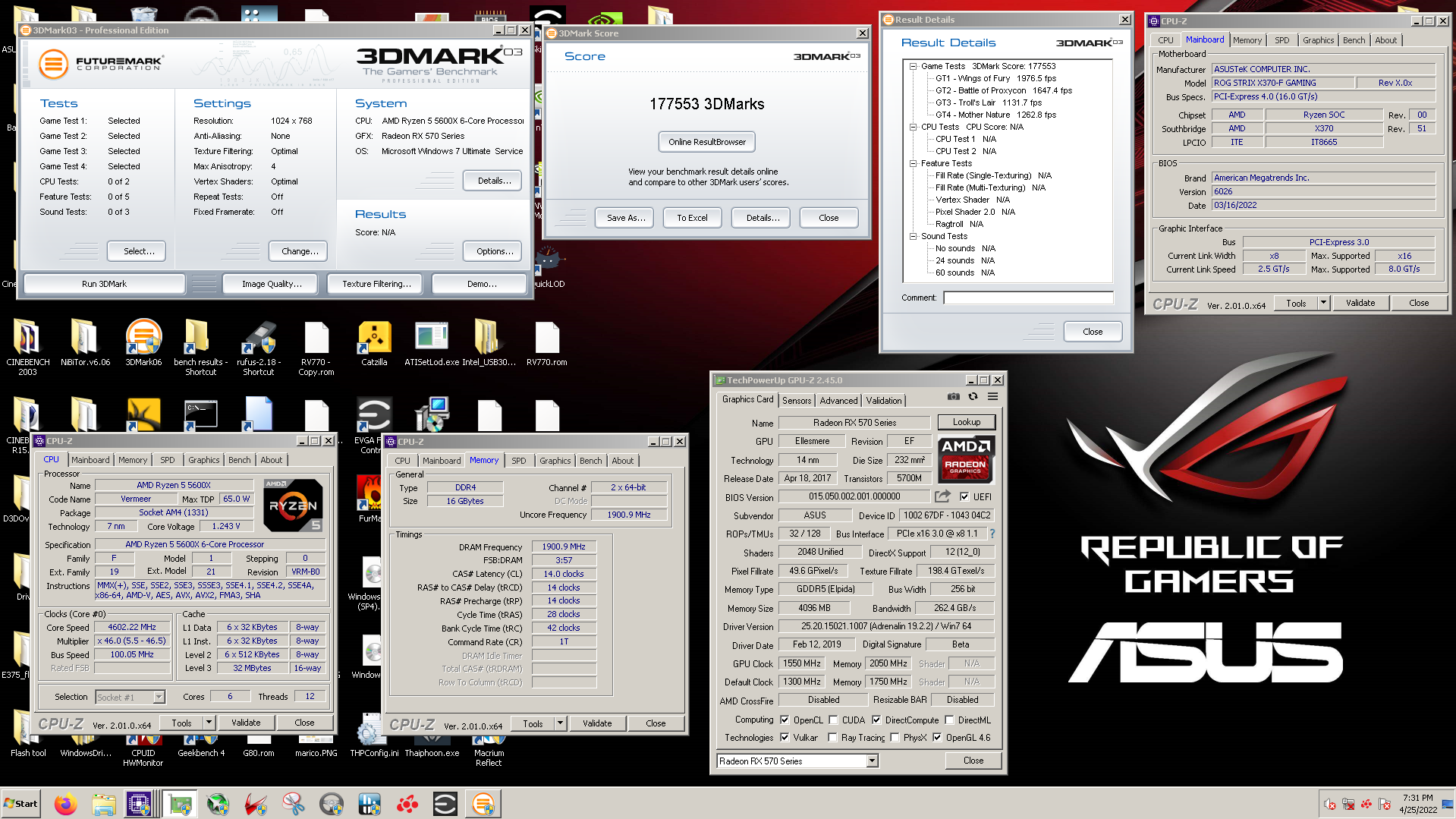Toggle the UEFI checkbox in GPU-Z
1456x819 pixels.
point(964,496)
